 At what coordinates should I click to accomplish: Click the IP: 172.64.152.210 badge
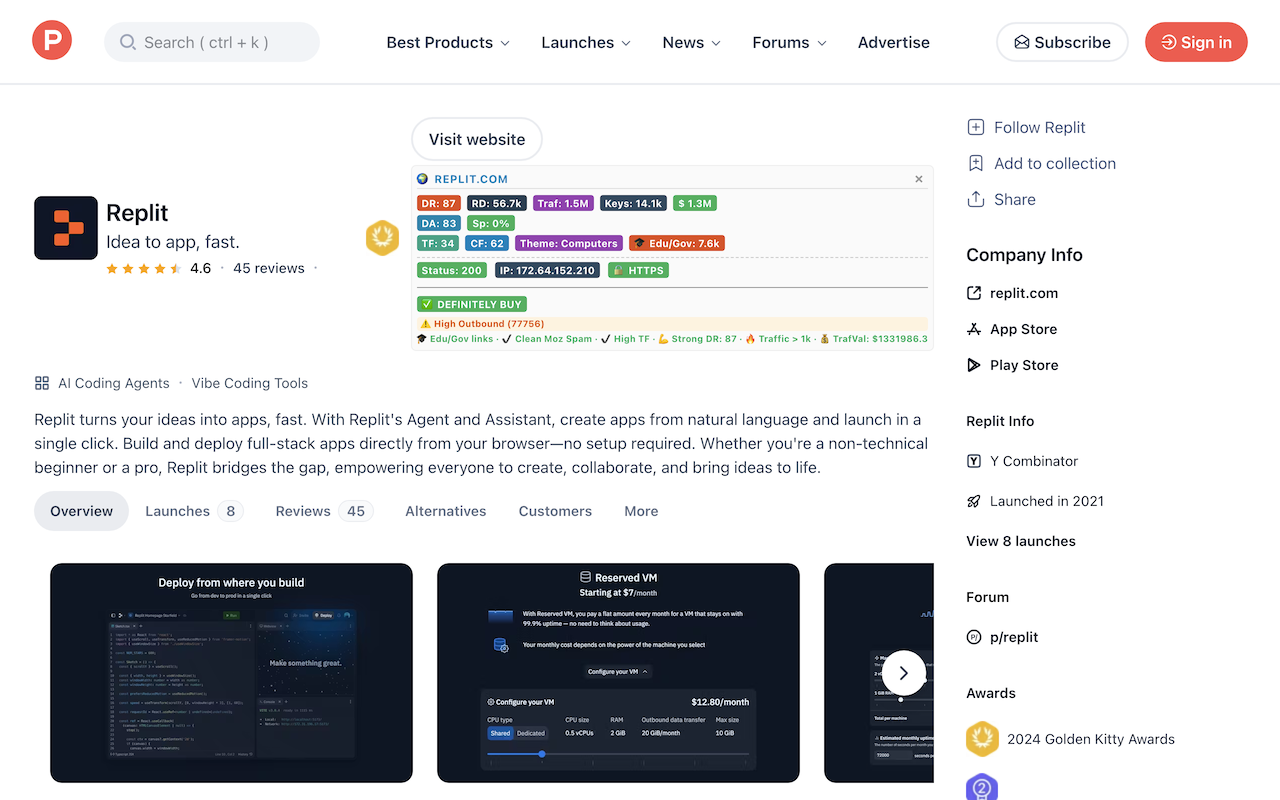(546, 270)
